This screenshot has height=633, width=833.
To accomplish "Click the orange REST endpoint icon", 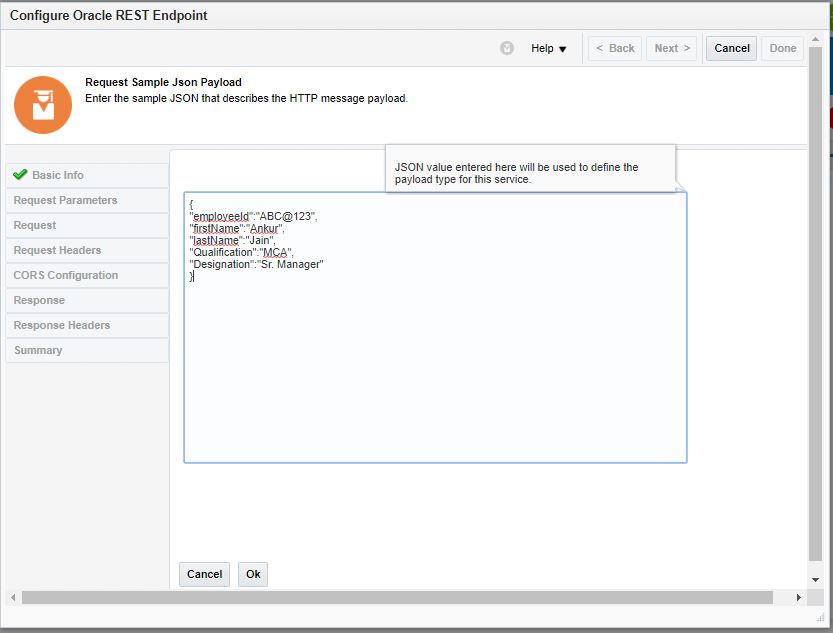I will [x=43, y=105].
